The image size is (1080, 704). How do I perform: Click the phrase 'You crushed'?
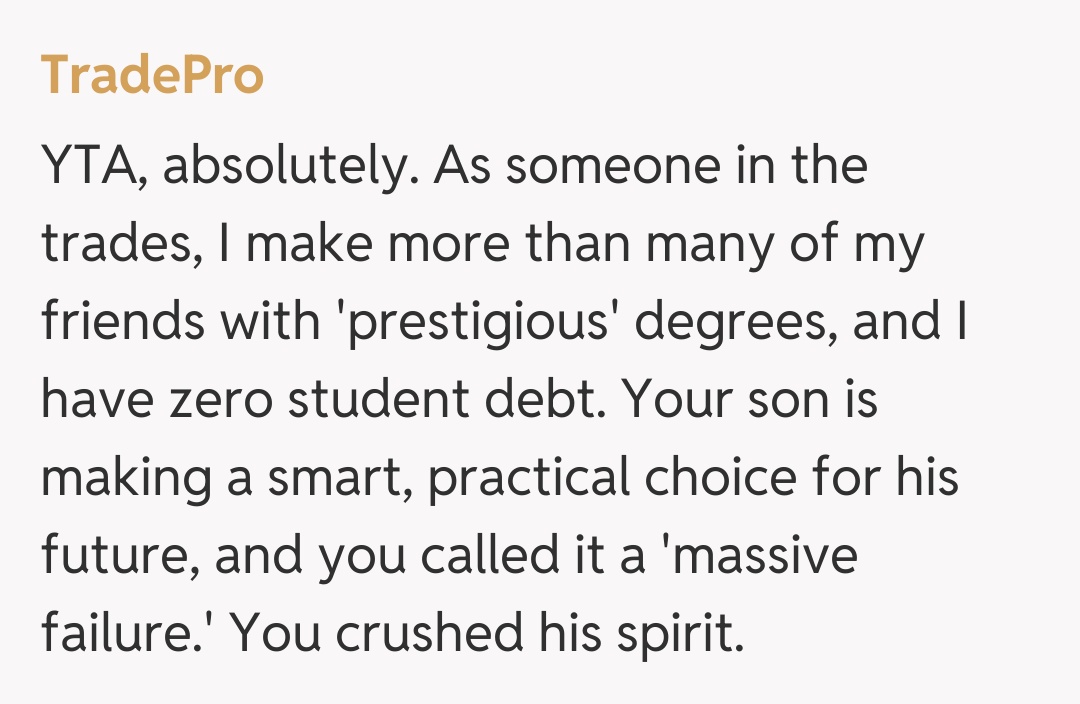[x=365, y=633]
